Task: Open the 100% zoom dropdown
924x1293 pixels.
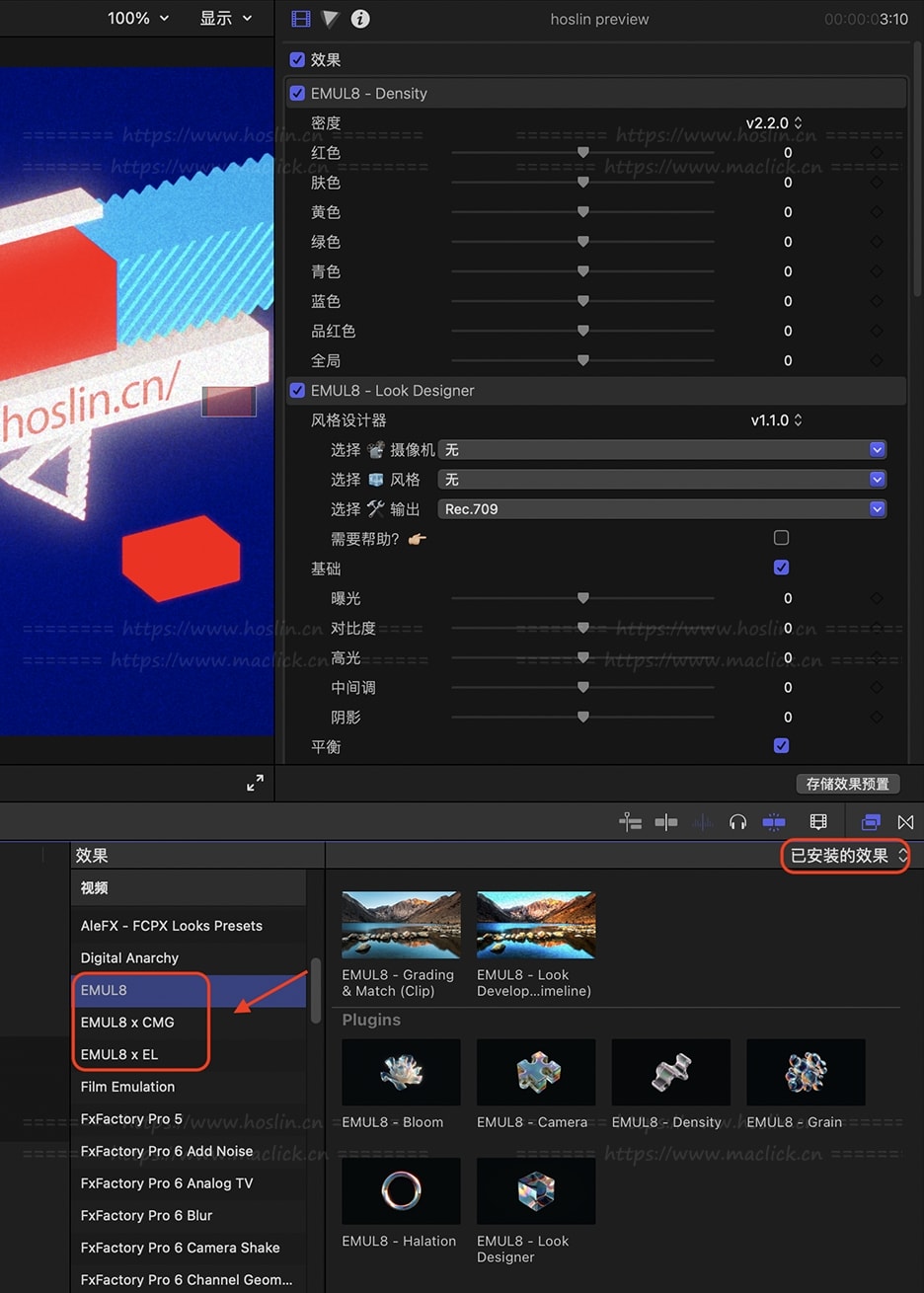Action: pos(138,18)
